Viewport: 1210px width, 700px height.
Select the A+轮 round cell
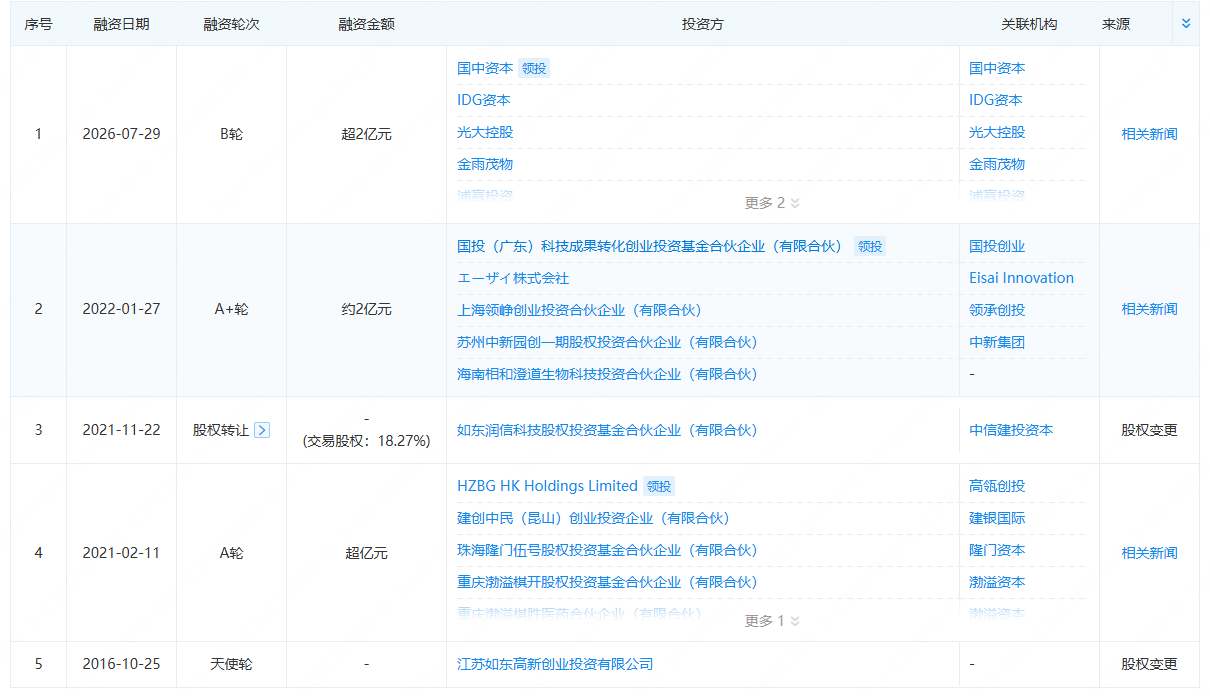click(x=231, y=309)
